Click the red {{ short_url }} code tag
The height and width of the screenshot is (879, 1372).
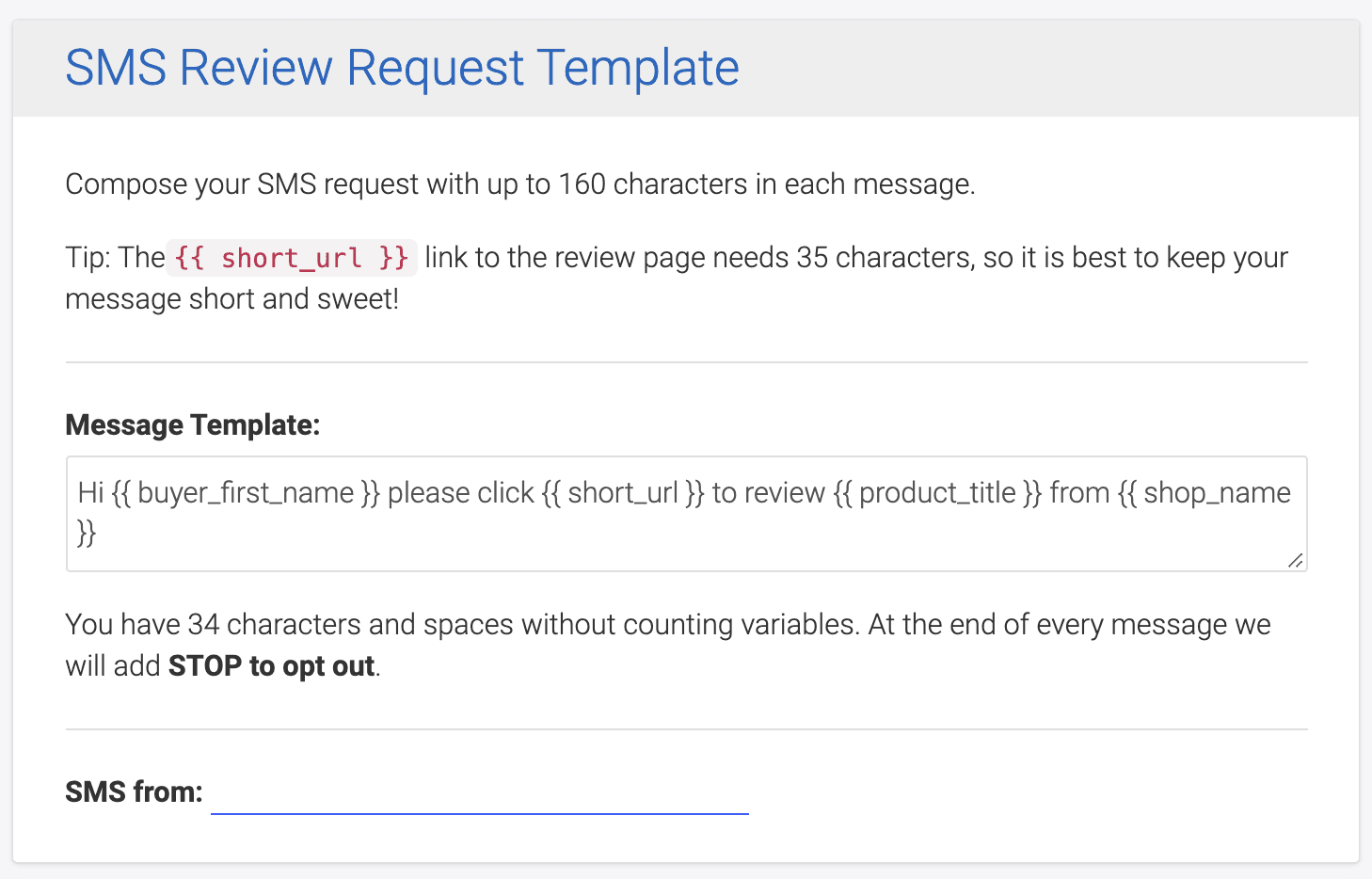(x=292, y=258)
